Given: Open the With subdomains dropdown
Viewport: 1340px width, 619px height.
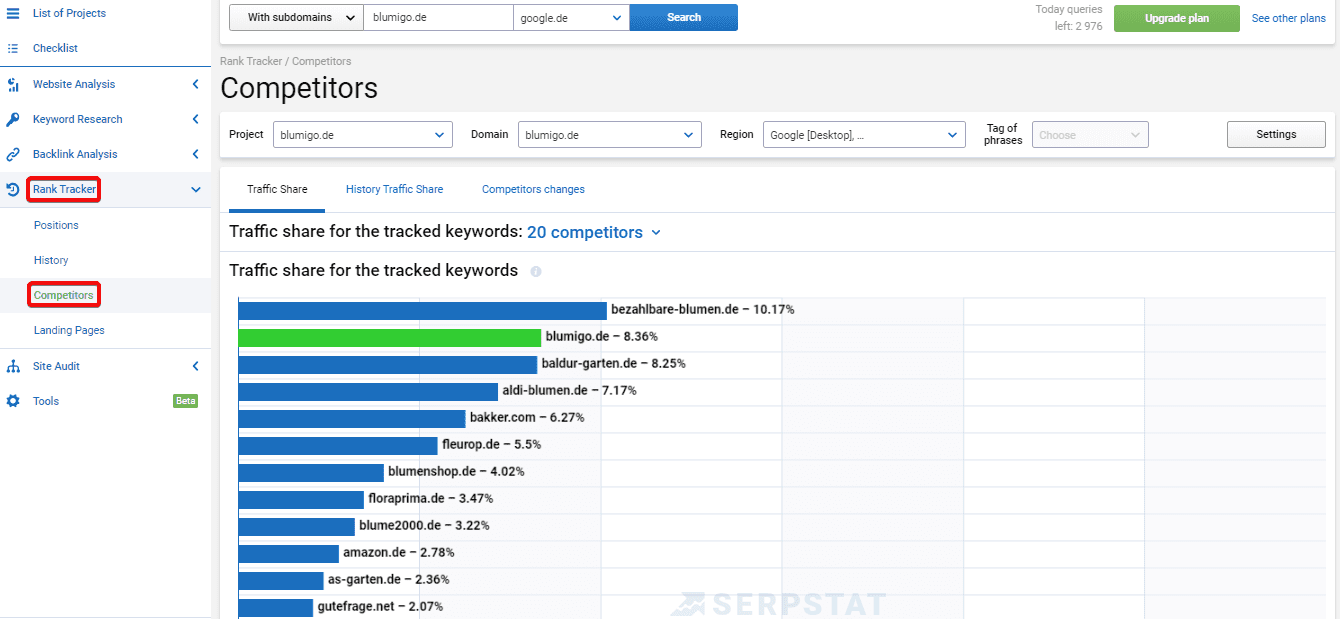Looking at the screenshot, I should tap(296, 17).
